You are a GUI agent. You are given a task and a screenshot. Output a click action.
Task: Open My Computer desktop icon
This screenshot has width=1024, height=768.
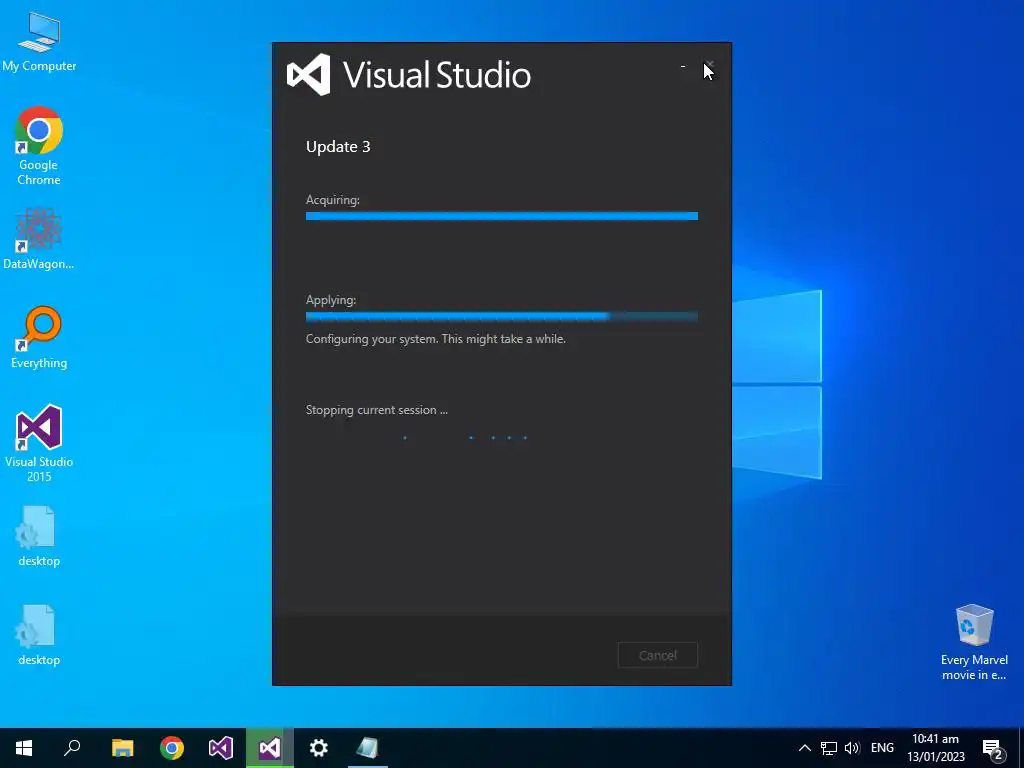39,41
